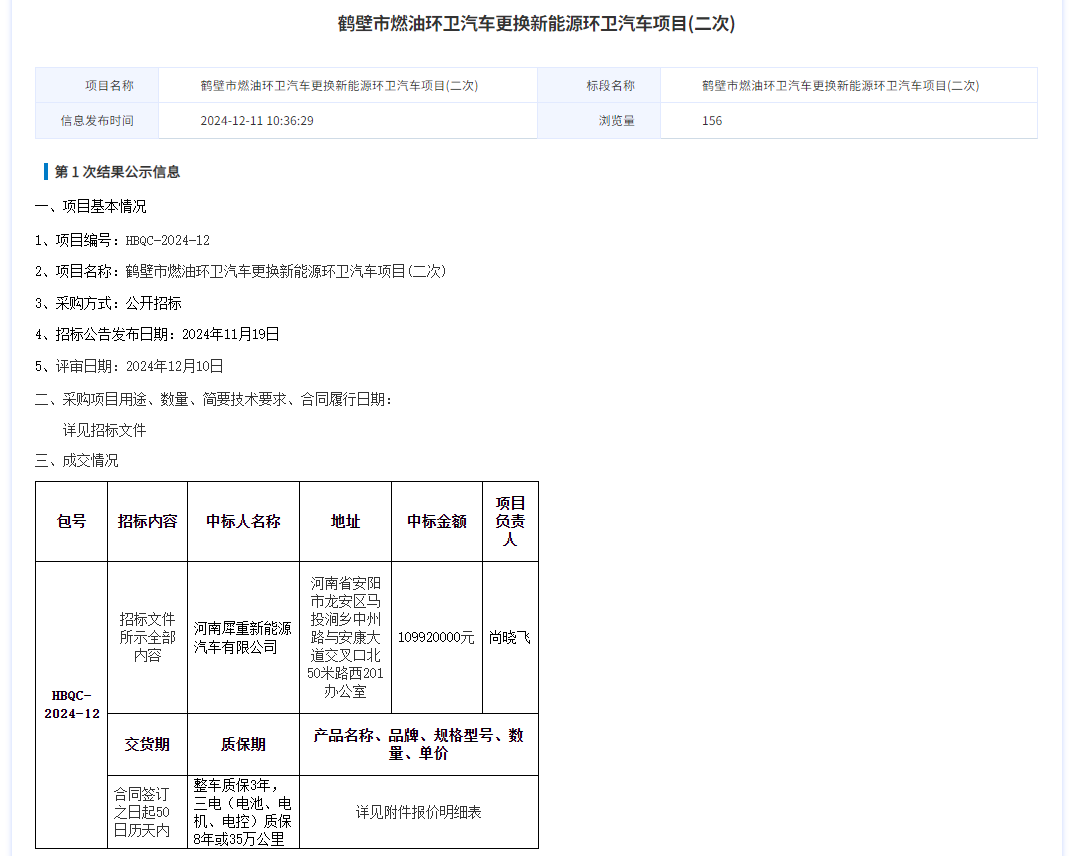The width and height of the screenshot is (1074, 856).
Task: Click the winner 河南犀重新能源汽车有限公司 cell
Action: click(244, 636)
